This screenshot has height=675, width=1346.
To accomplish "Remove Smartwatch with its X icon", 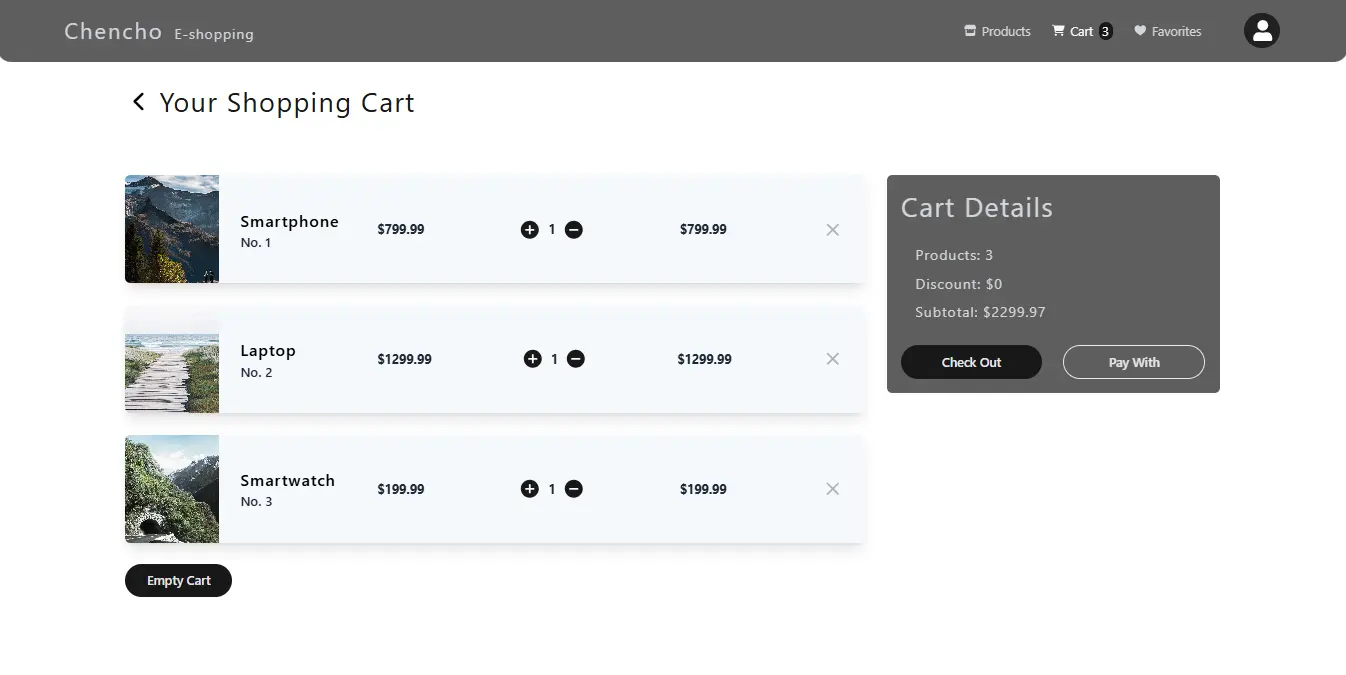I will pyautogui.click(x=832, y=489).
